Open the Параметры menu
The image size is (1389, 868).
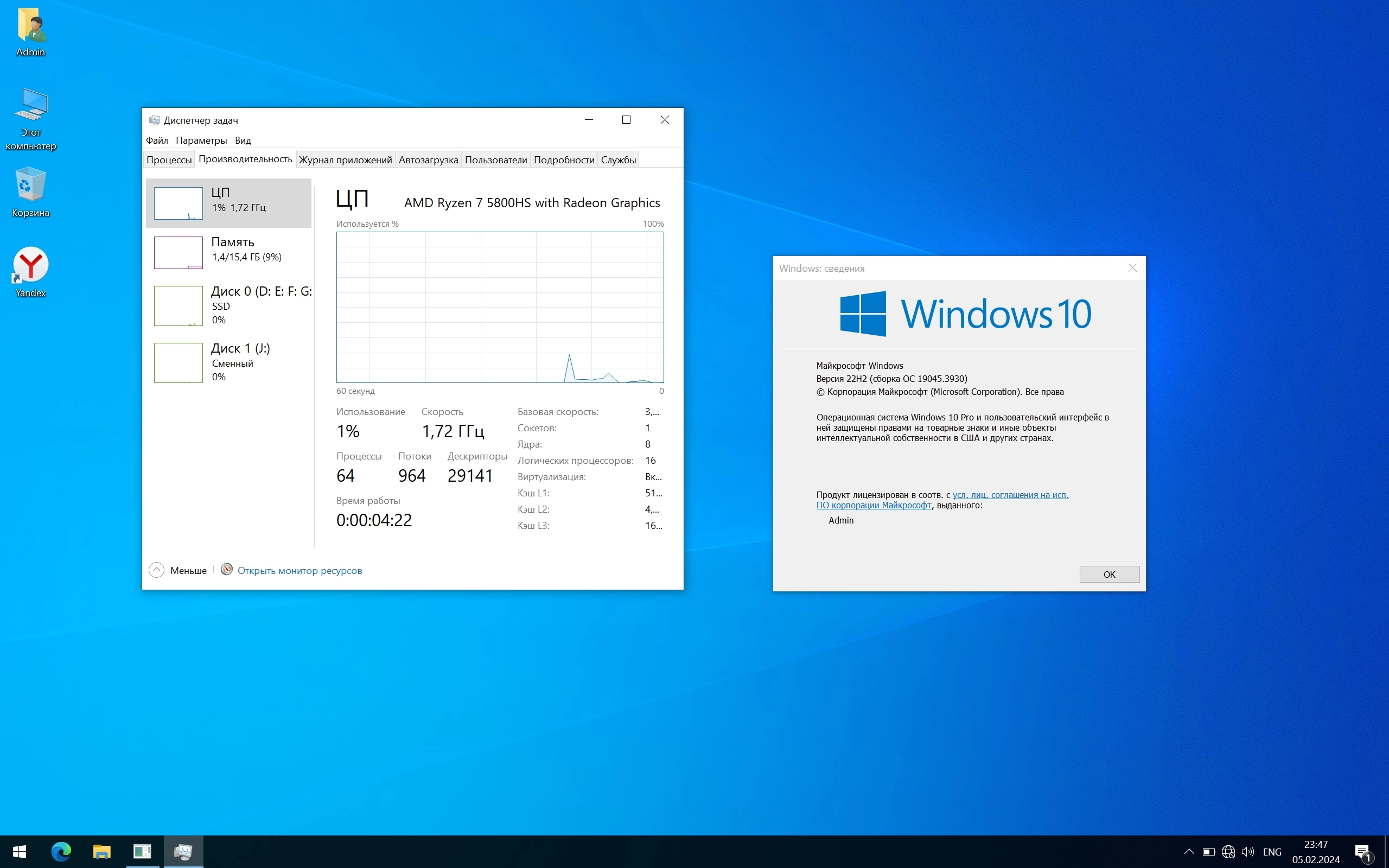[201, 141]
